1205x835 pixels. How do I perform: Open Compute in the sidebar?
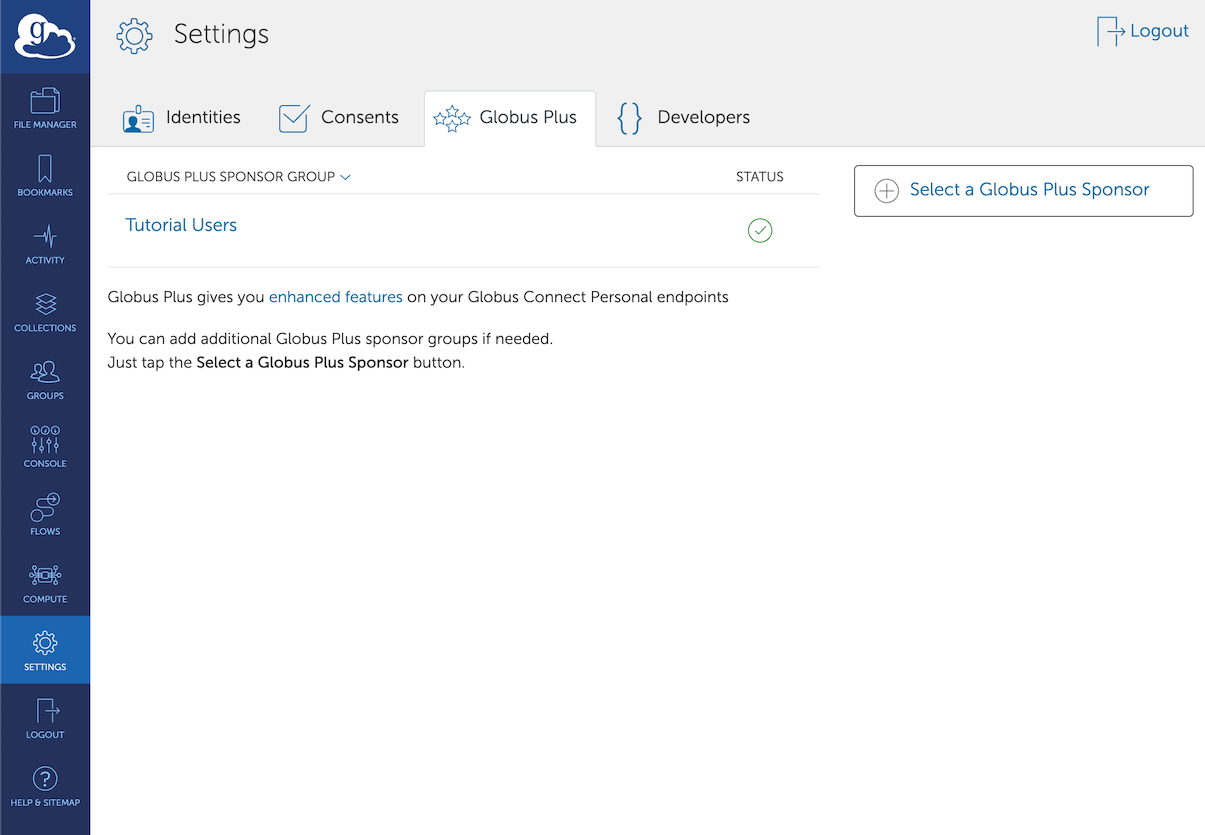45,583
